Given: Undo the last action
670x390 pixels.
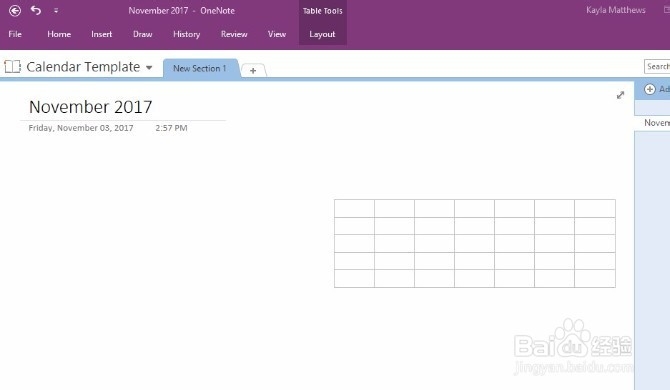Looking at the screenshot, I should 36,10.
